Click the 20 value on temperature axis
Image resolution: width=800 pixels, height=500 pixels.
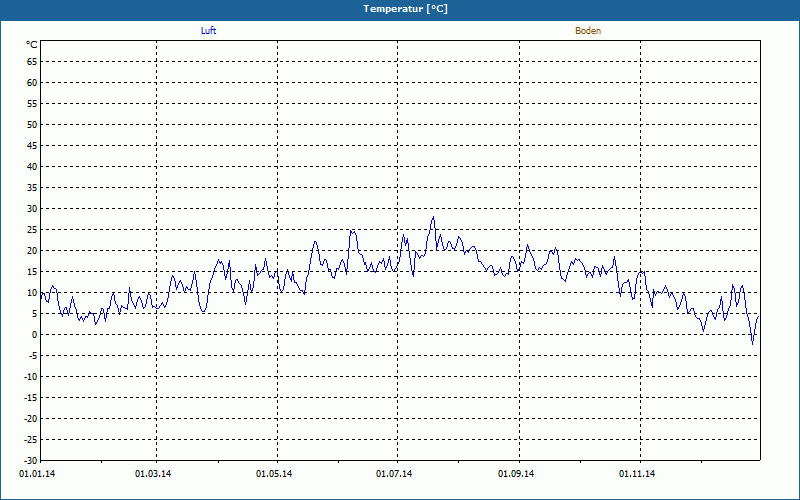[32, 251]
